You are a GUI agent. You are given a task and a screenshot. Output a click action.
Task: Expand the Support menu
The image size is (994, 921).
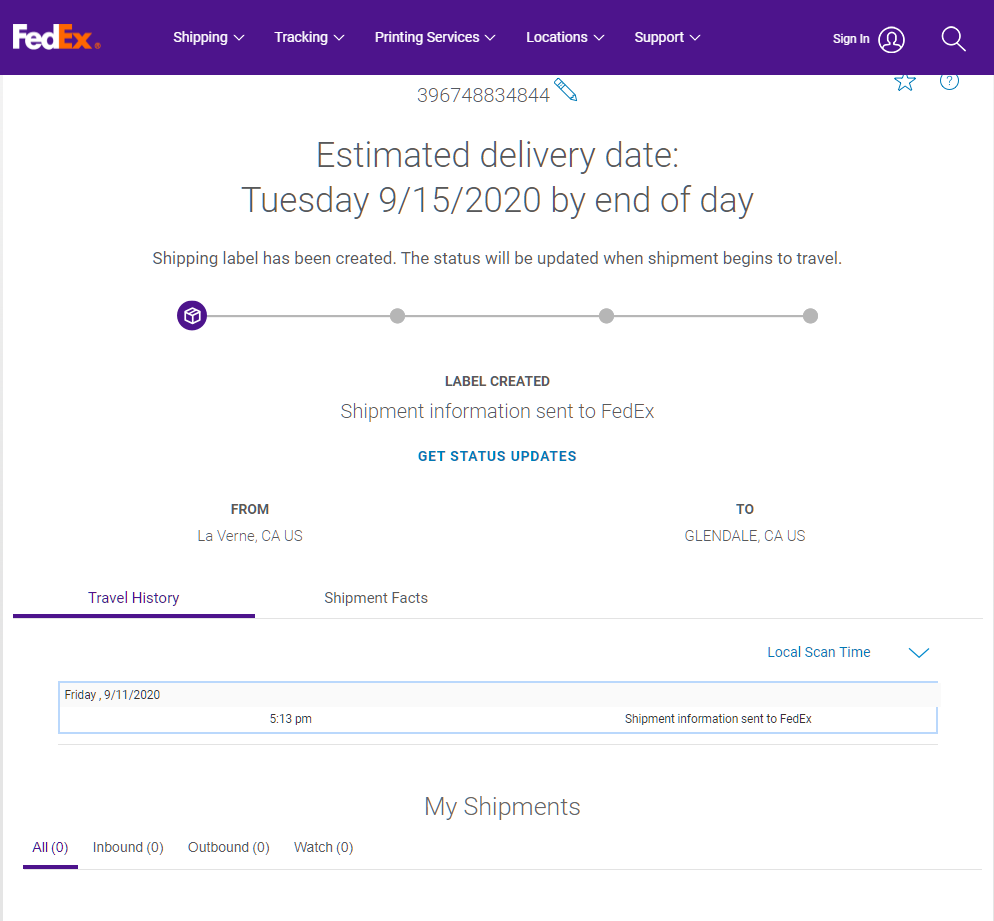tap(667, 38)
